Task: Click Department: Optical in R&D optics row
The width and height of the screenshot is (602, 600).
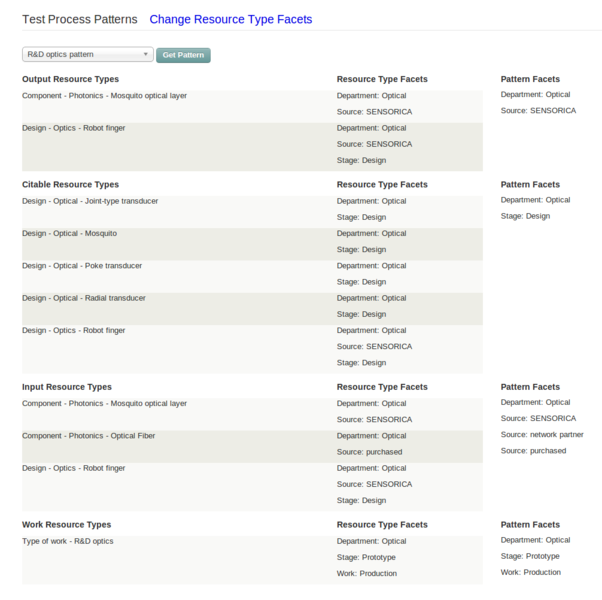Action: point(371,541)
